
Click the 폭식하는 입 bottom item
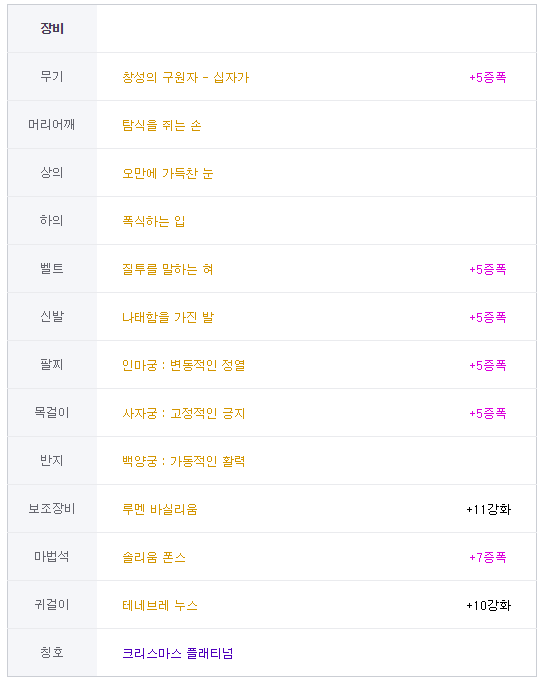(x=154, y=221)
